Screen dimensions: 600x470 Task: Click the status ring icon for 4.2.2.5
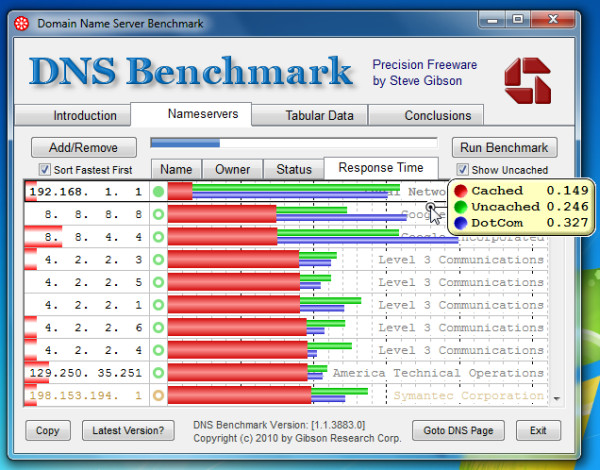[158, 282]
